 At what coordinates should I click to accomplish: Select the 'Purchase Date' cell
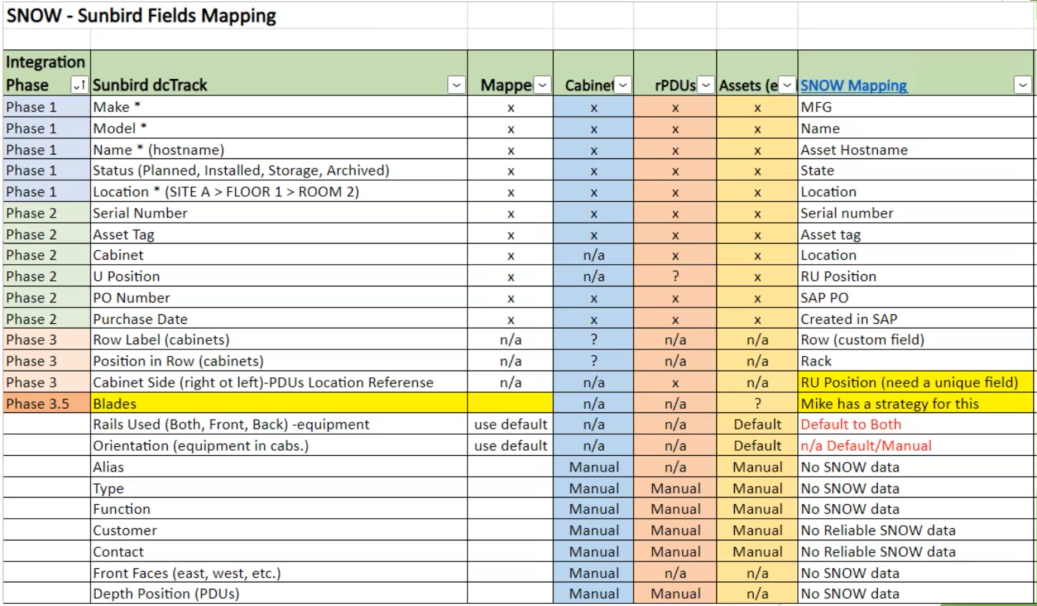coord(278,318)
